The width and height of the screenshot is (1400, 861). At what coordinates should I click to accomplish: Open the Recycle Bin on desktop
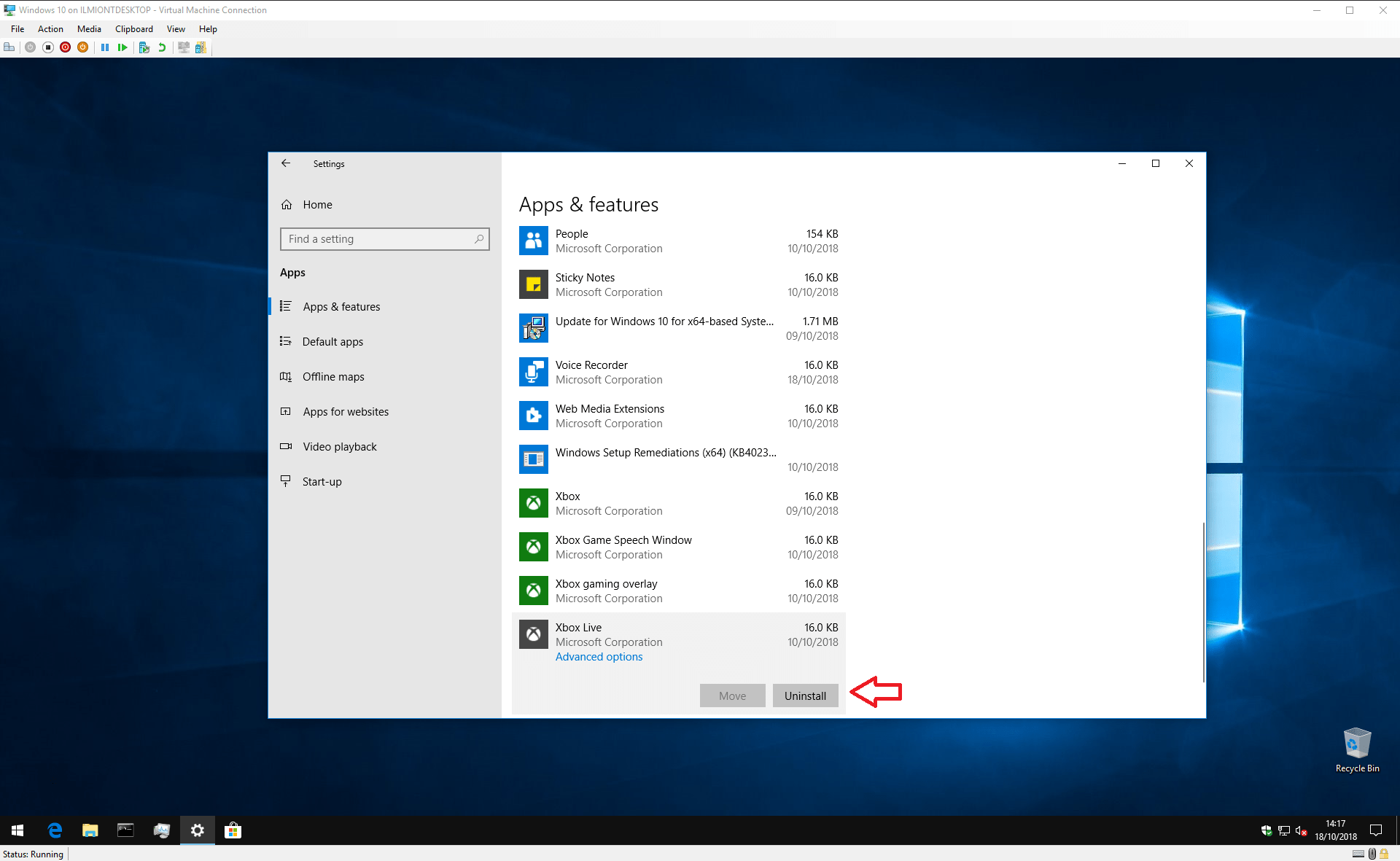coord(1357,750)
